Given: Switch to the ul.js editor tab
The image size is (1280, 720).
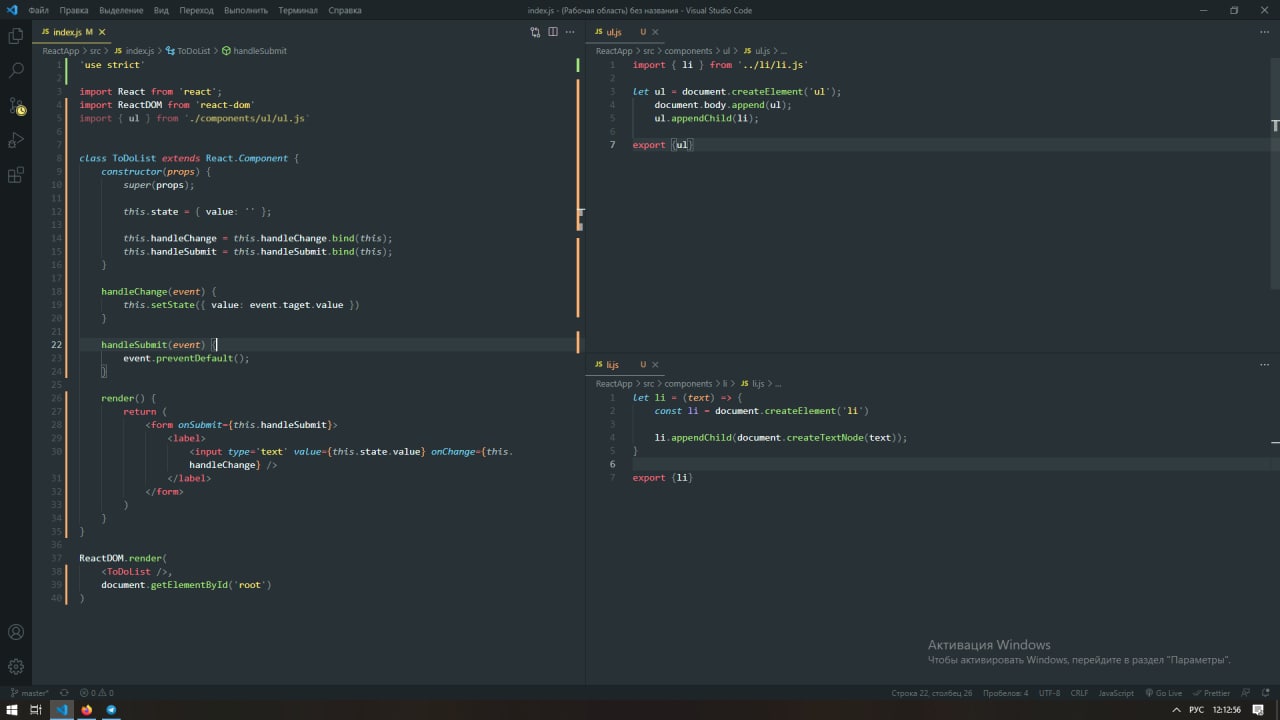Looking at the screenshot, I should (613, 32).
